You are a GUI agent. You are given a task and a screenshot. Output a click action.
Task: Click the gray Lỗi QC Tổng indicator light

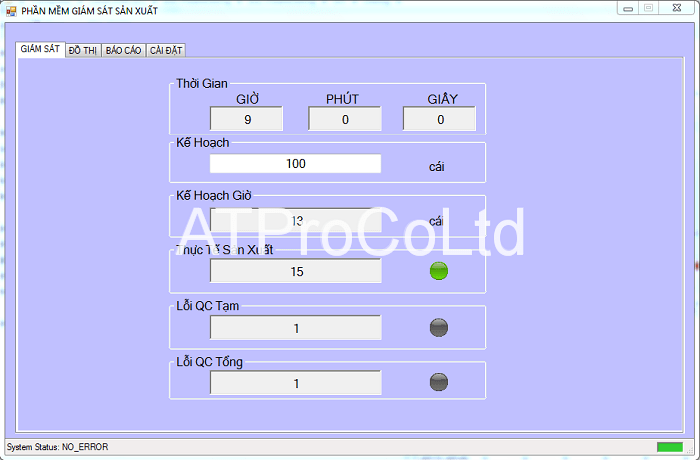(x=438, y=382)
